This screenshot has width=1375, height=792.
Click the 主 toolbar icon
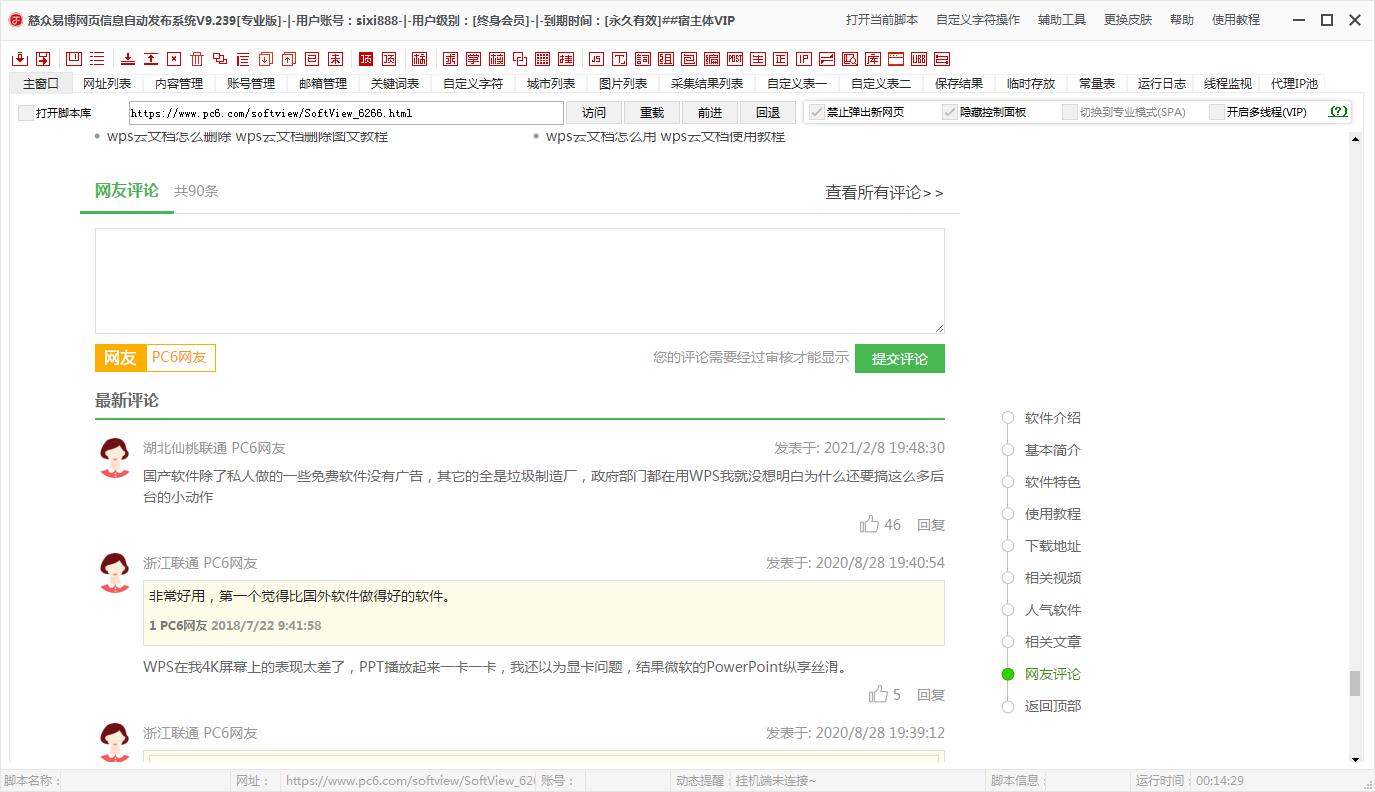[x=758, y=59]
